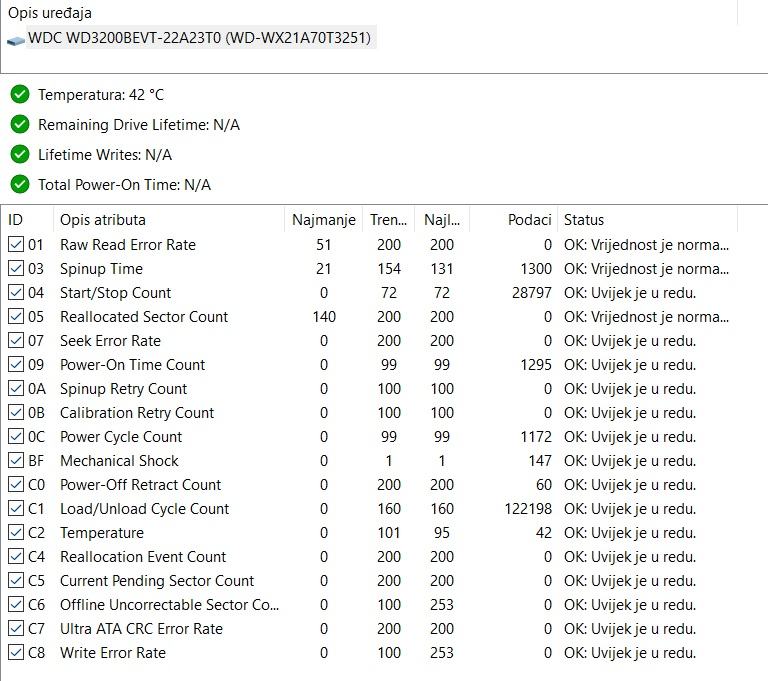
Task: Click the Spinup Time status OK text
Action: [x=646, y=268]
